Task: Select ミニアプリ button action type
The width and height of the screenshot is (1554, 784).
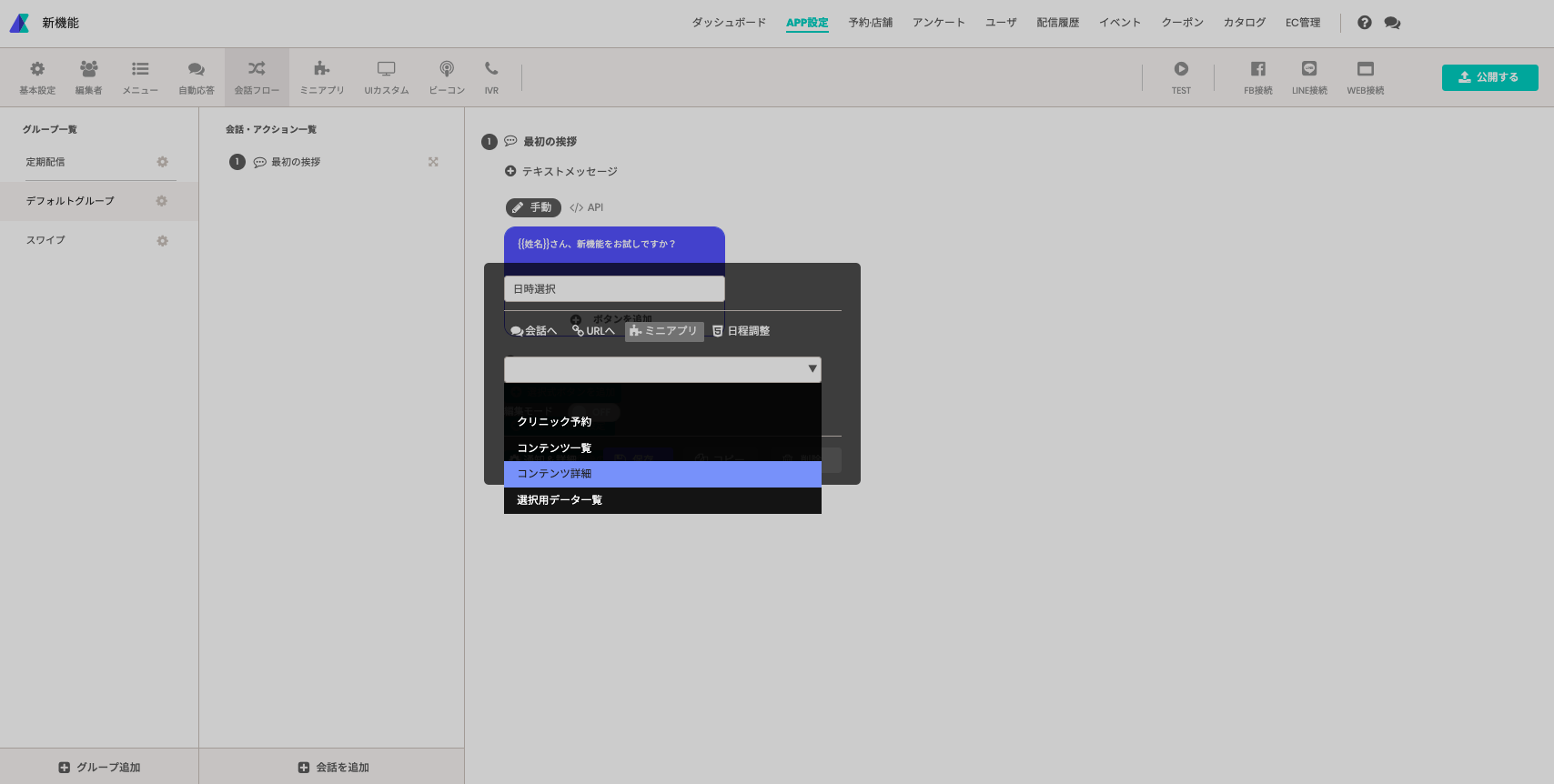Action: pyautogui.click(x=664, y=331)
